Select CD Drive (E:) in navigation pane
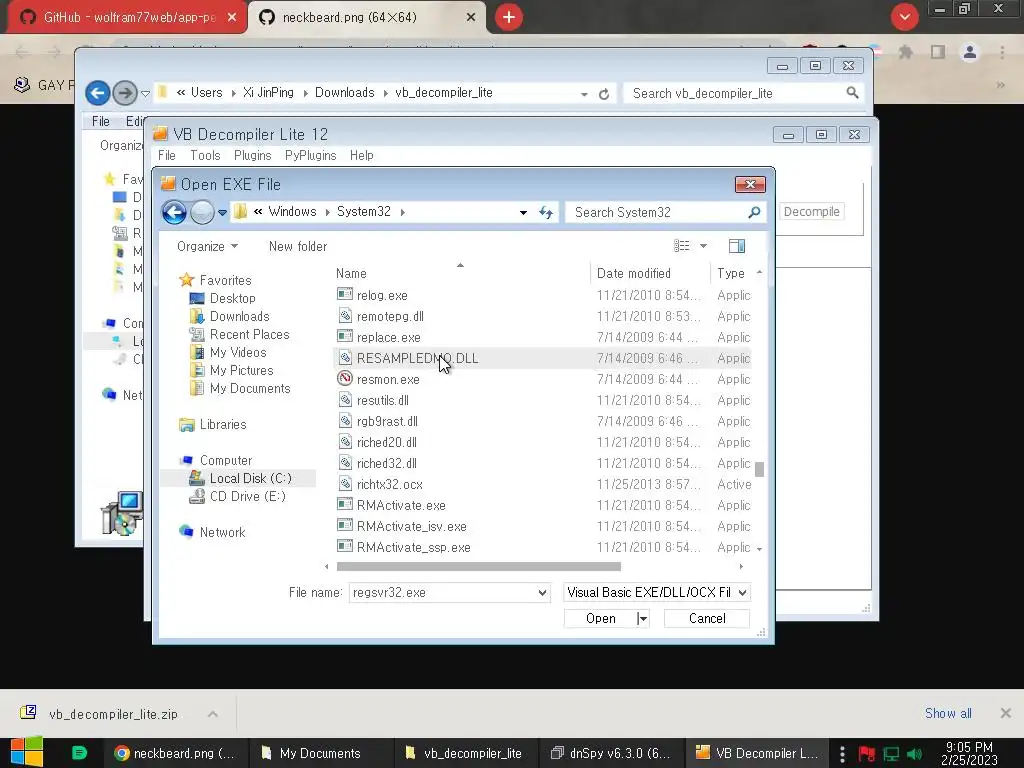Image resolution: width=1024 pixels, height=768 pixels. click(248, 496)
